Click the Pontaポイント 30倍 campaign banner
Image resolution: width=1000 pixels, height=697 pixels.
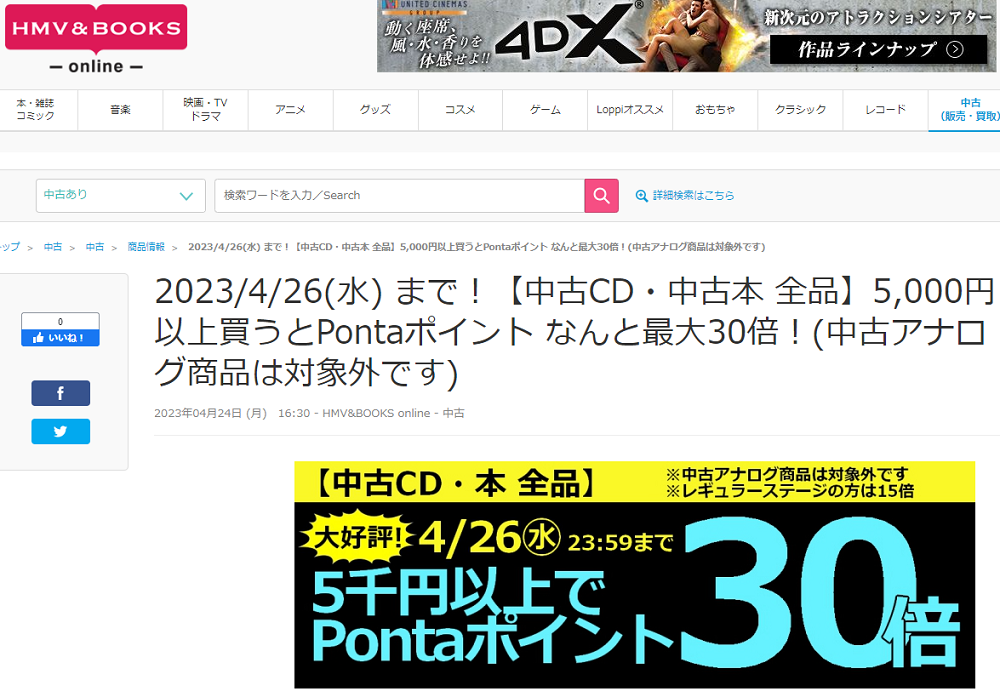coord(635,575)
